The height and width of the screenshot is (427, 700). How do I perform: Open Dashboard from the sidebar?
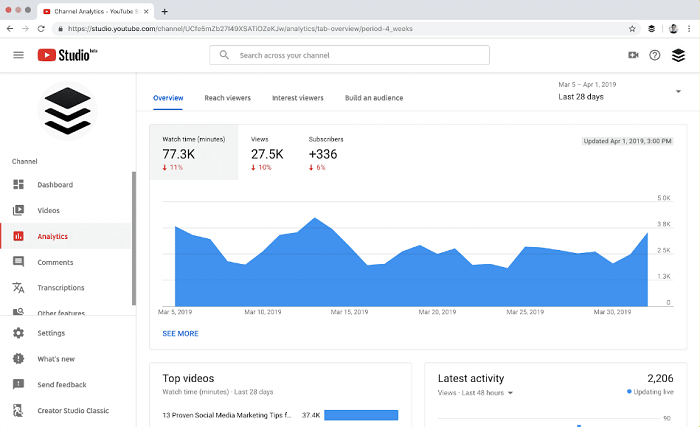click(x=55, y=185)
